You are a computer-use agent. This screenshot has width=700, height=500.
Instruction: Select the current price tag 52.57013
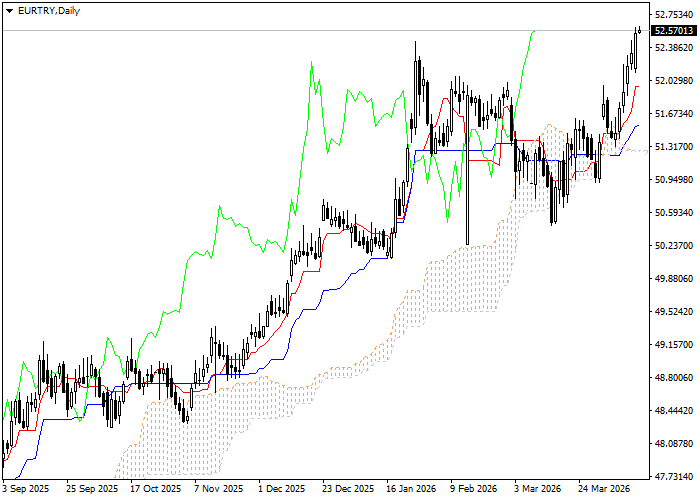tap(673, 31)
